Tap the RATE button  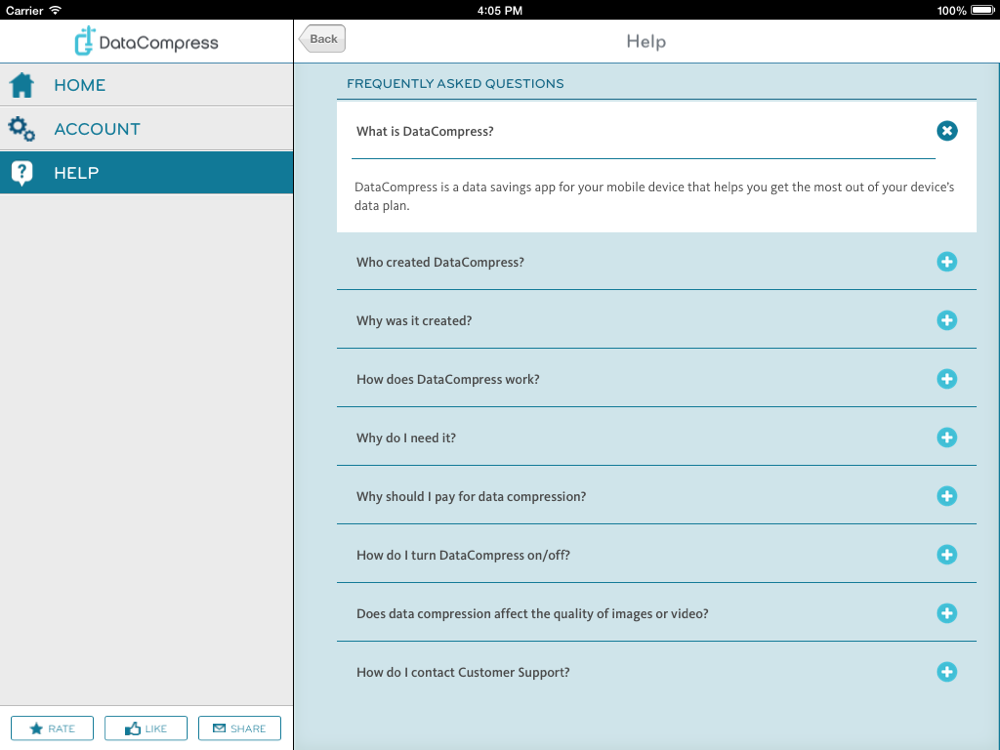[52, 728]
